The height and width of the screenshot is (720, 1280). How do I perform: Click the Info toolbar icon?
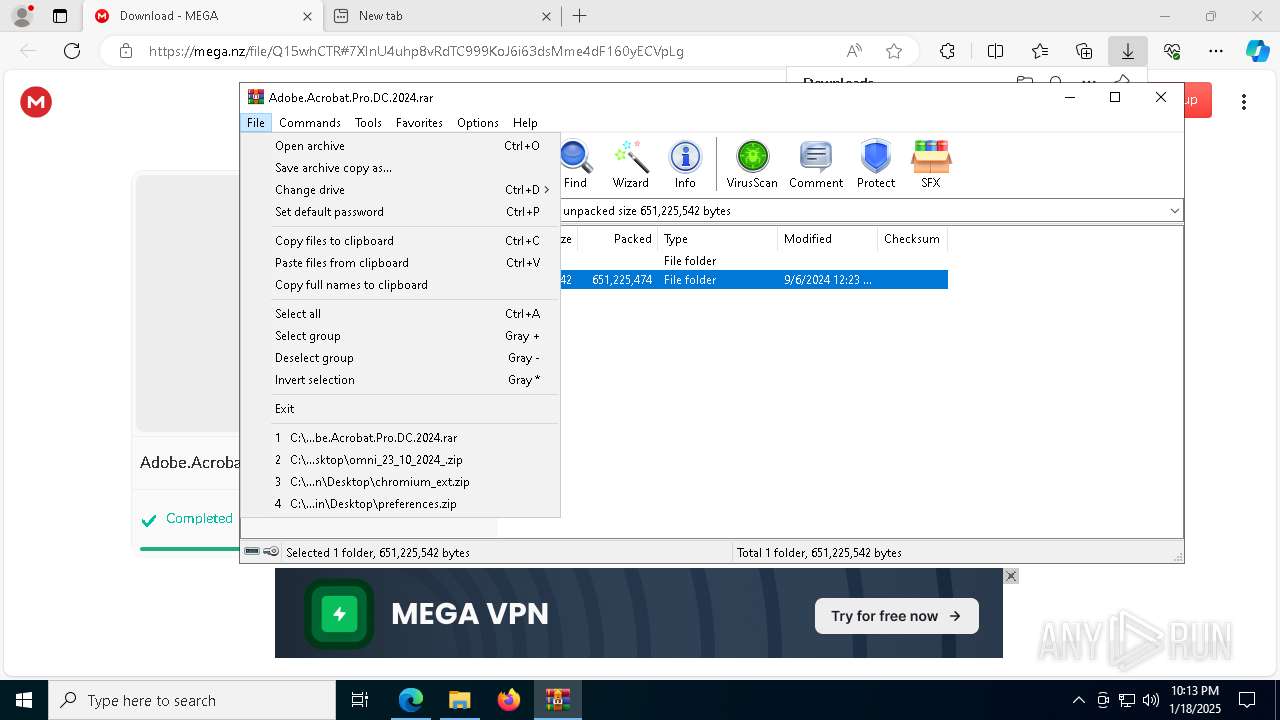point(685,164)
